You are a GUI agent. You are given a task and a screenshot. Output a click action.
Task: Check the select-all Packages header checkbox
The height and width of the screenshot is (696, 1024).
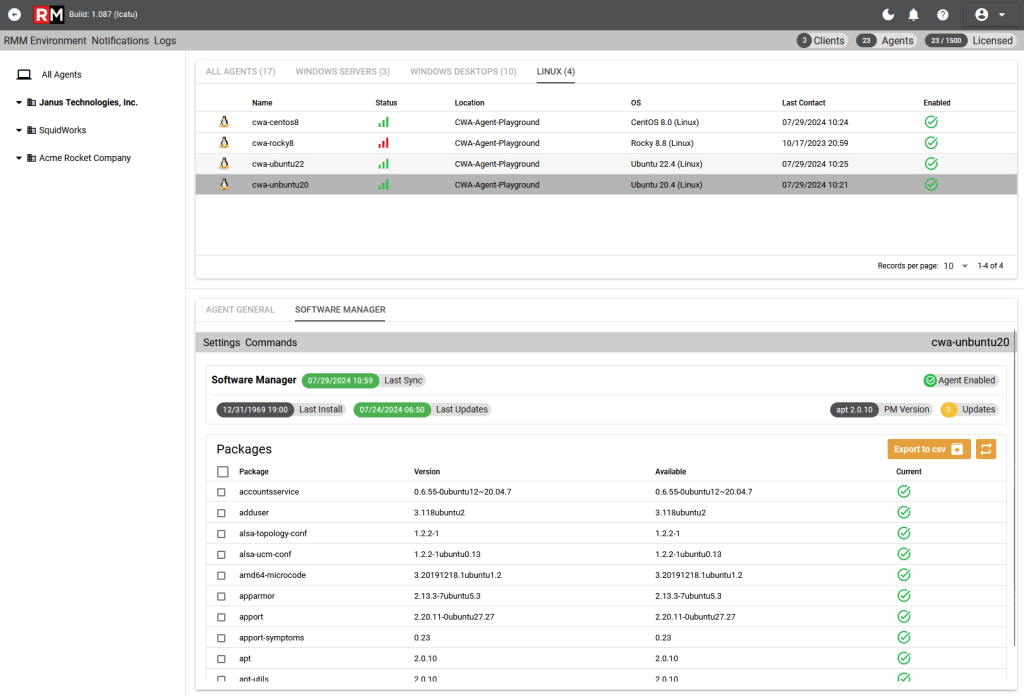pyautogui.click(x=223, y=471)
